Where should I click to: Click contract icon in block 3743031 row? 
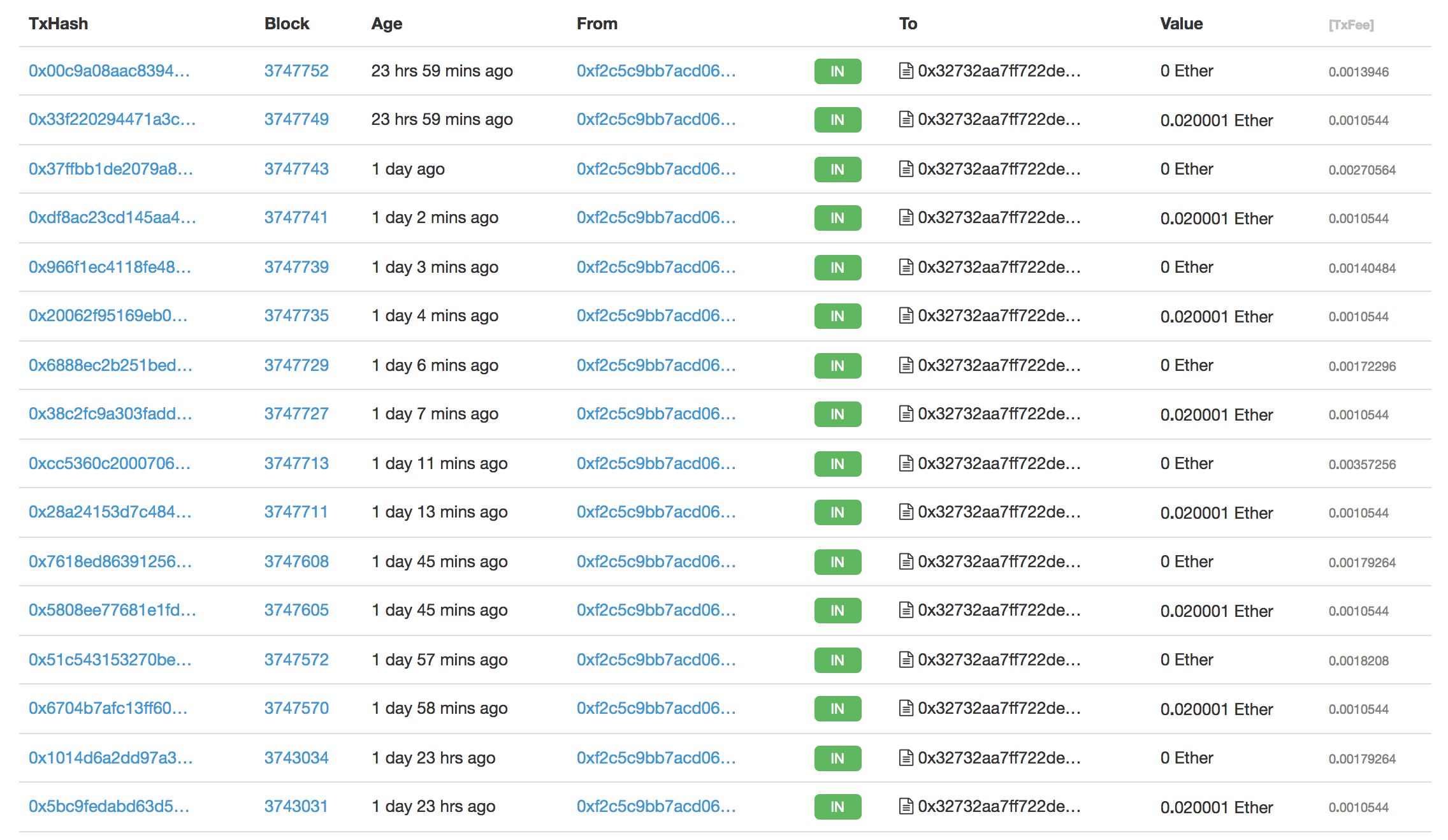[906, 806]
